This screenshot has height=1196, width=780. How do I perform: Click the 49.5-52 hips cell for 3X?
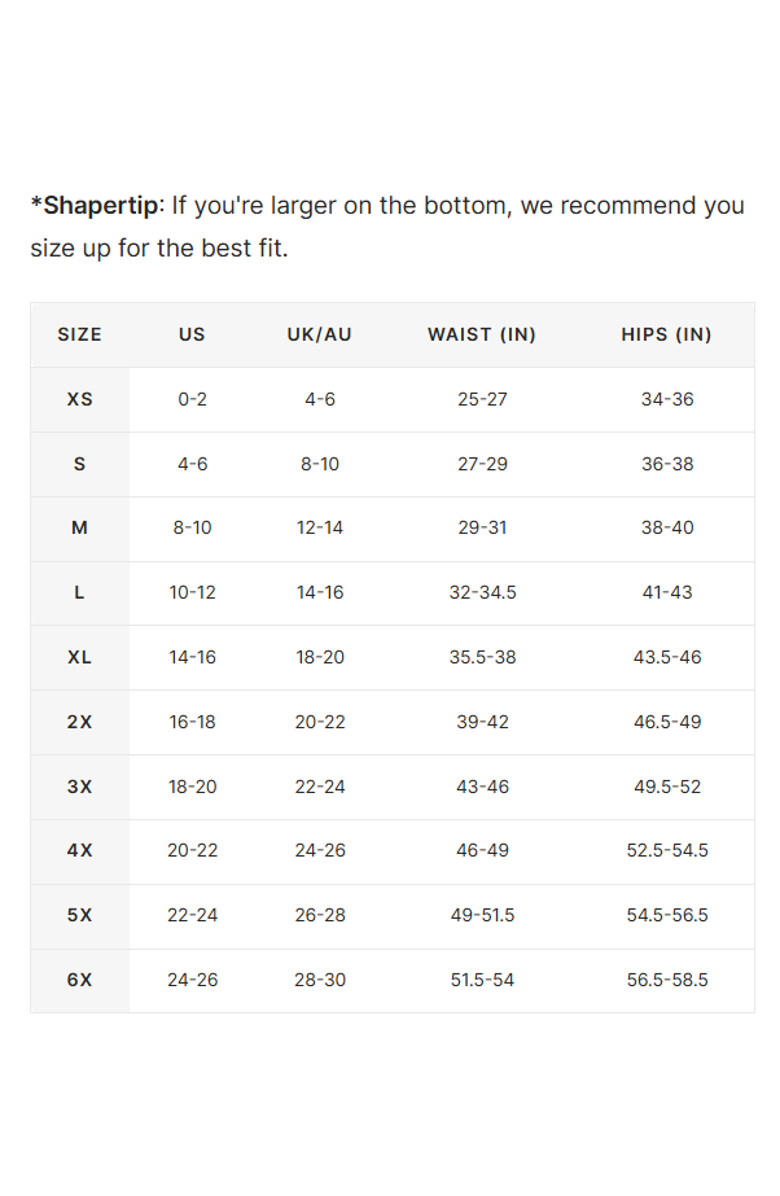coord(667,787)
